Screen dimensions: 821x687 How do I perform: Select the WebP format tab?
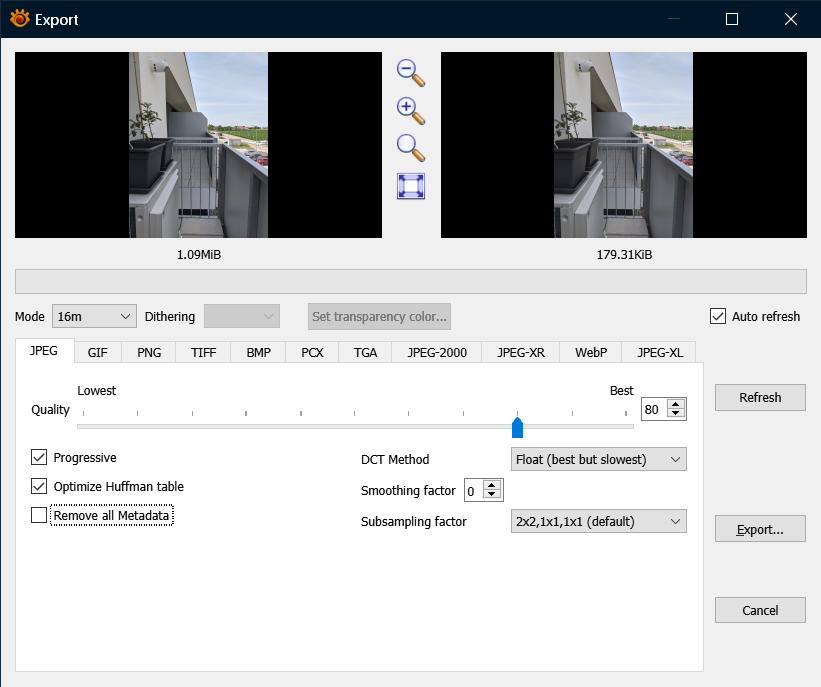(x=590, y=352)
